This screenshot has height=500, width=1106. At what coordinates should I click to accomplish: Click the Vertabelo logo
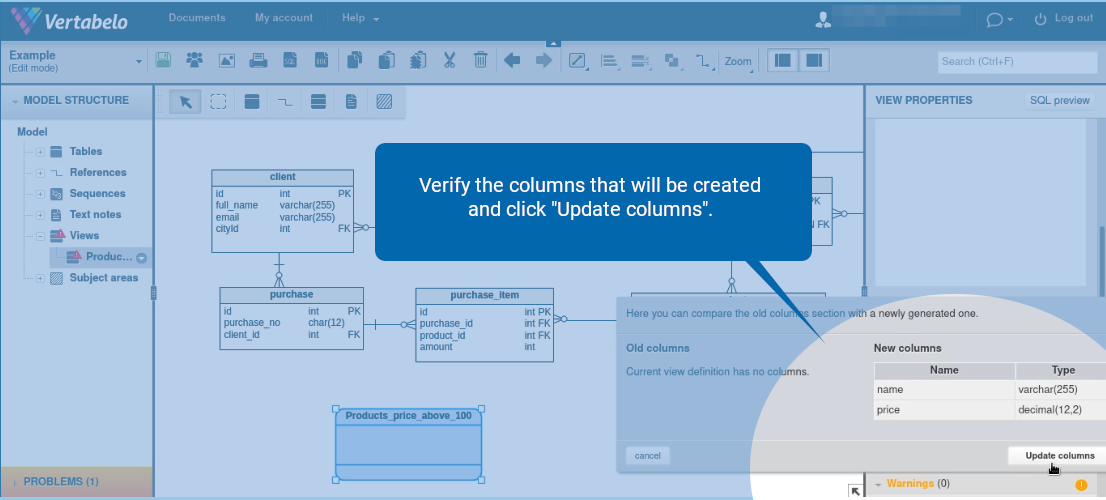coord(69,20)
